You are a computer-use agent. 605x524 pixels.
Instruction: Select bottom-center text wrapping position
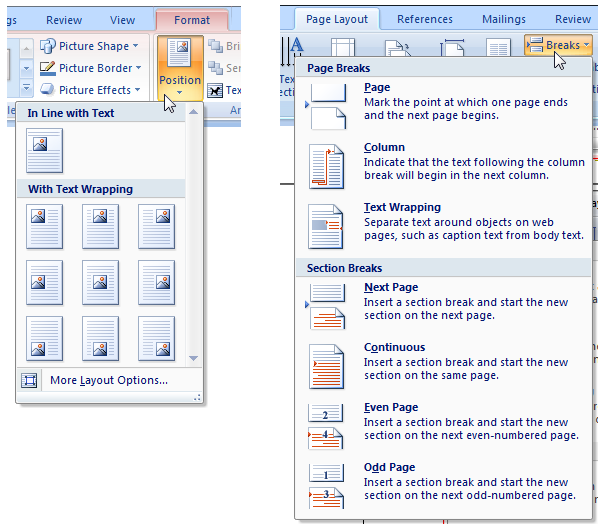pyautogui.click(x=100, y=339)
